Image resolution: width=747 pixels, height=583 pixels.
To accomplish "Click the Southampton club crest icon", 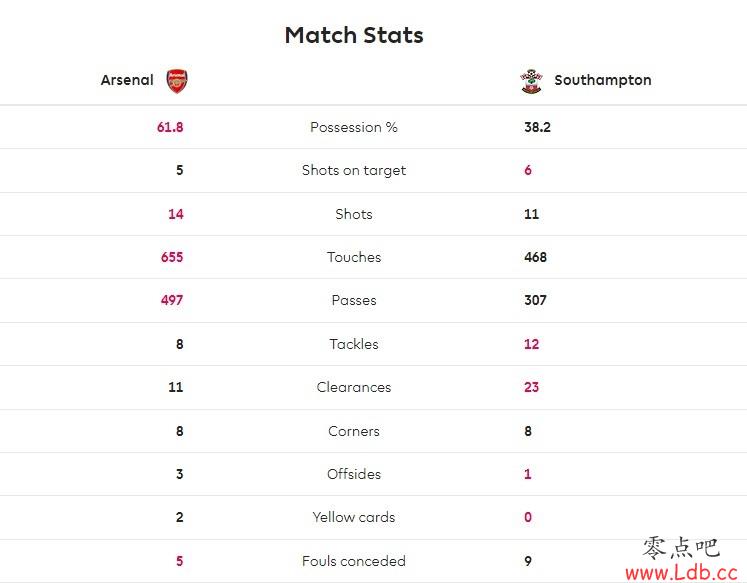I will (531, 81).
